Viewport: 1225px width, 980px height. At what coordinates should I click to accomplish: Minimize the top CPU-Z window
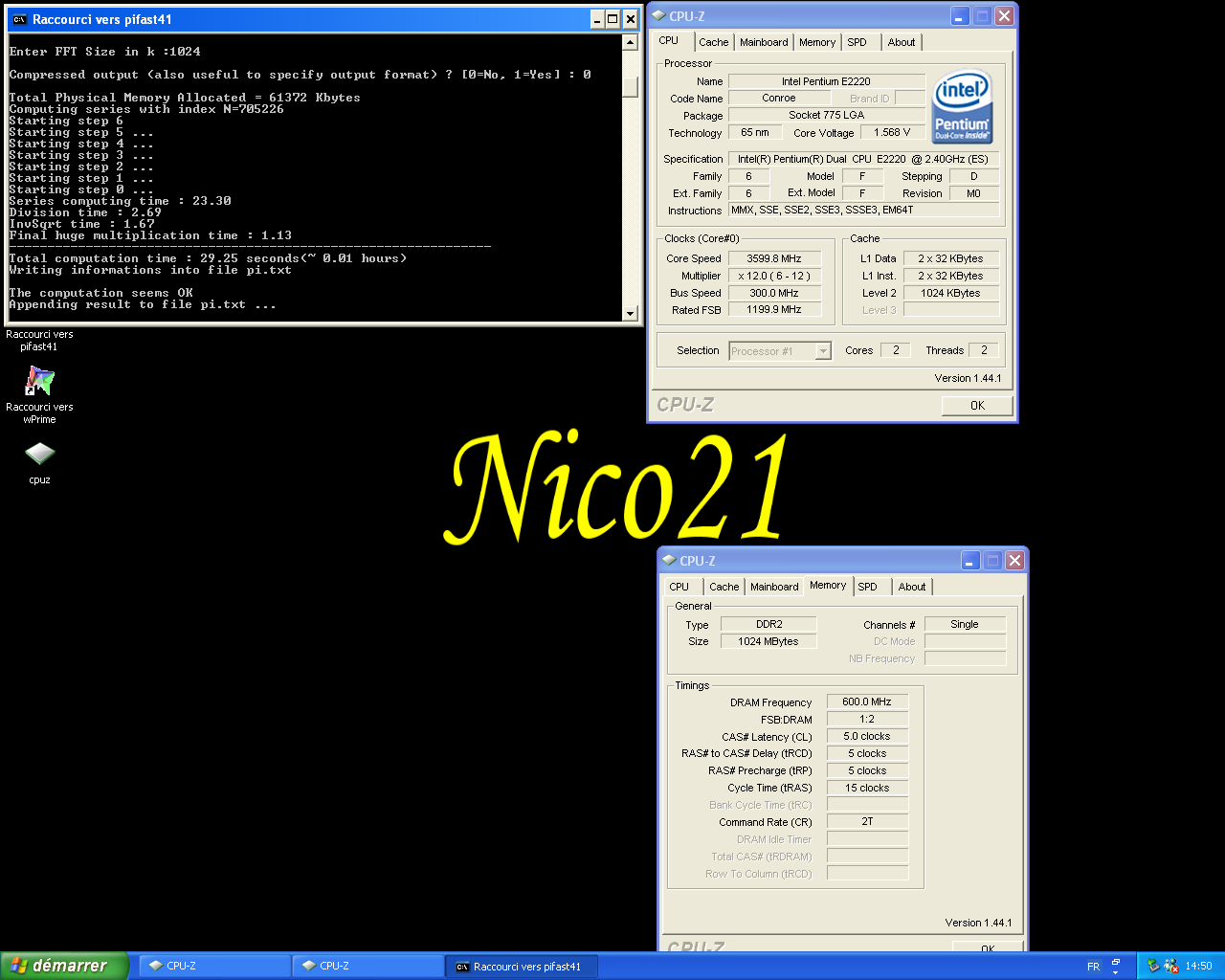[x=960, y=16]
